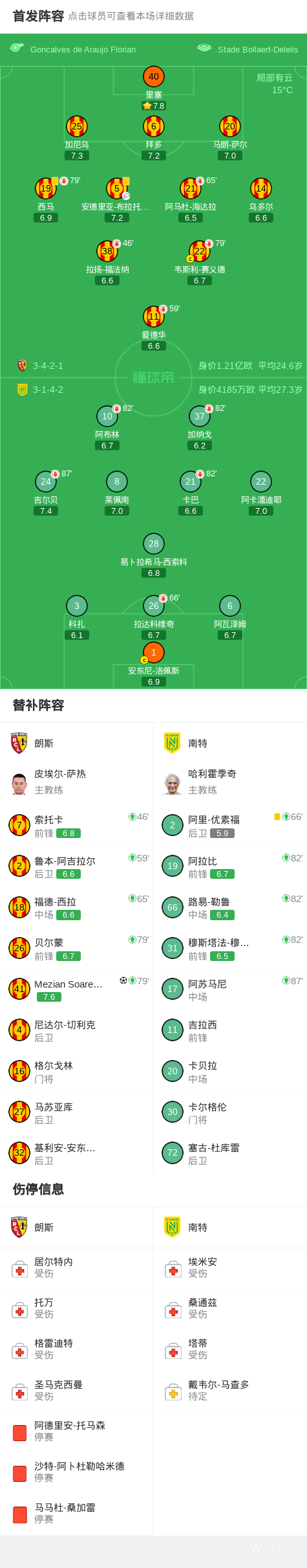This screenshot has height=1568, width=307.
Task: Click the referee whistle icon near Goncalves
Action: [x=17, y=48]
